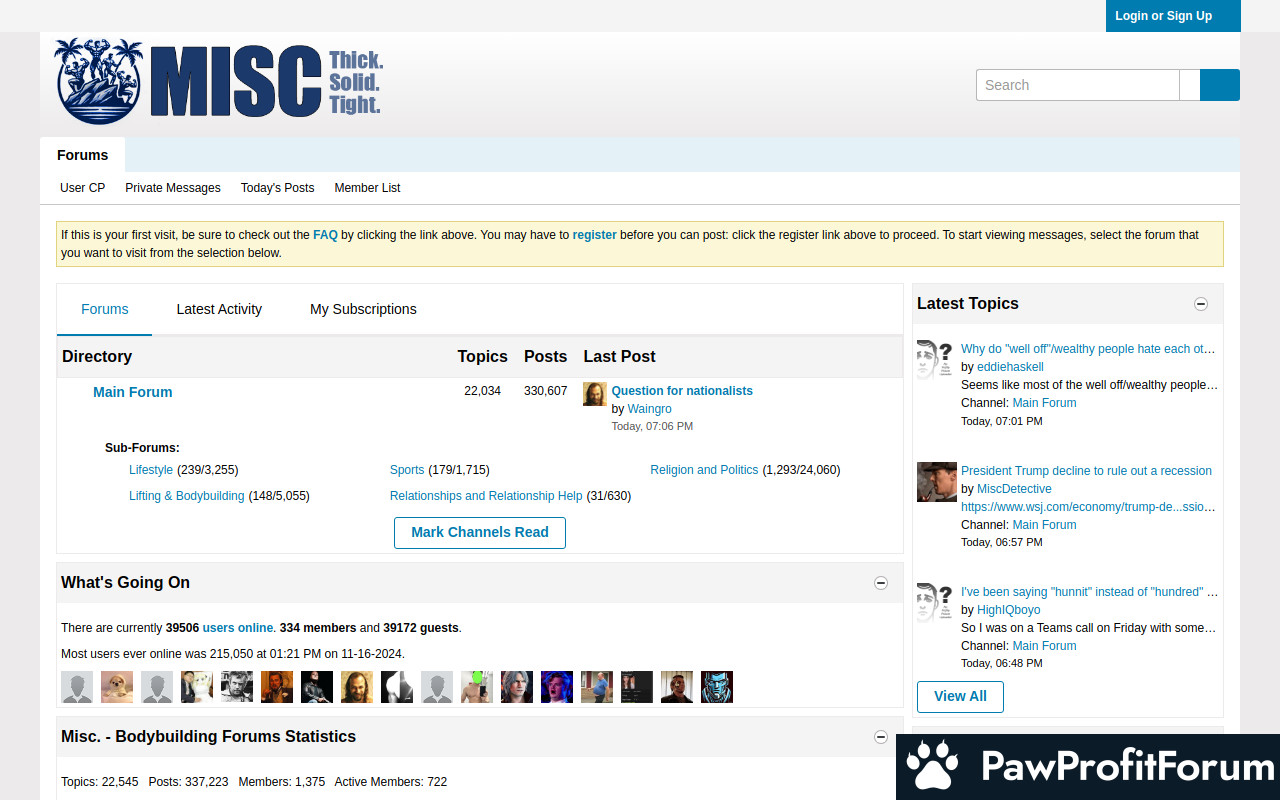
Task: Click eddiehaskell's avatar in Latest Topics
Action: click(934, 360)
